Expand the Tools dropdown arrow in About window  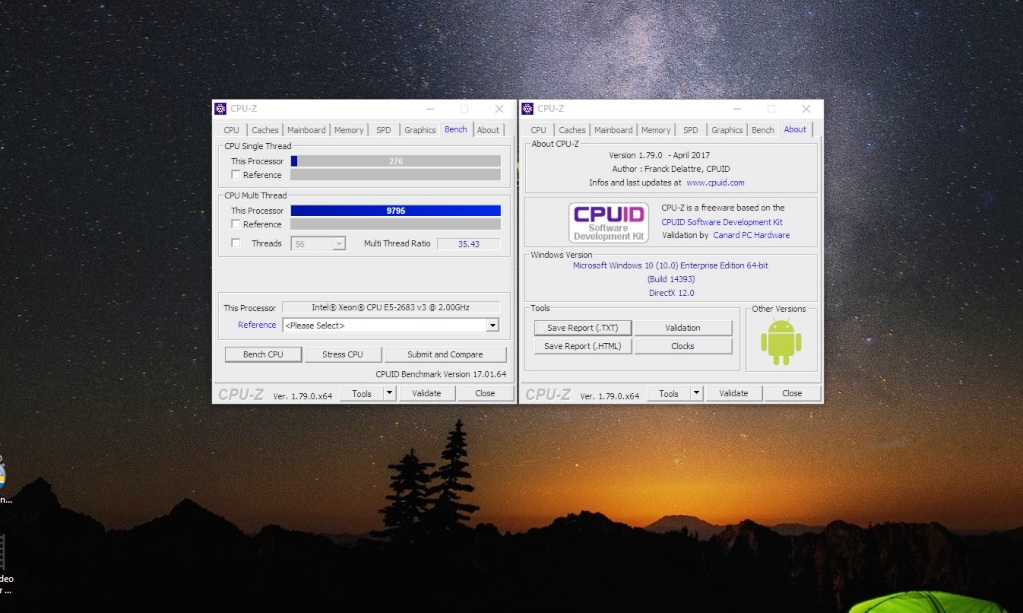[x=696, y=393]
